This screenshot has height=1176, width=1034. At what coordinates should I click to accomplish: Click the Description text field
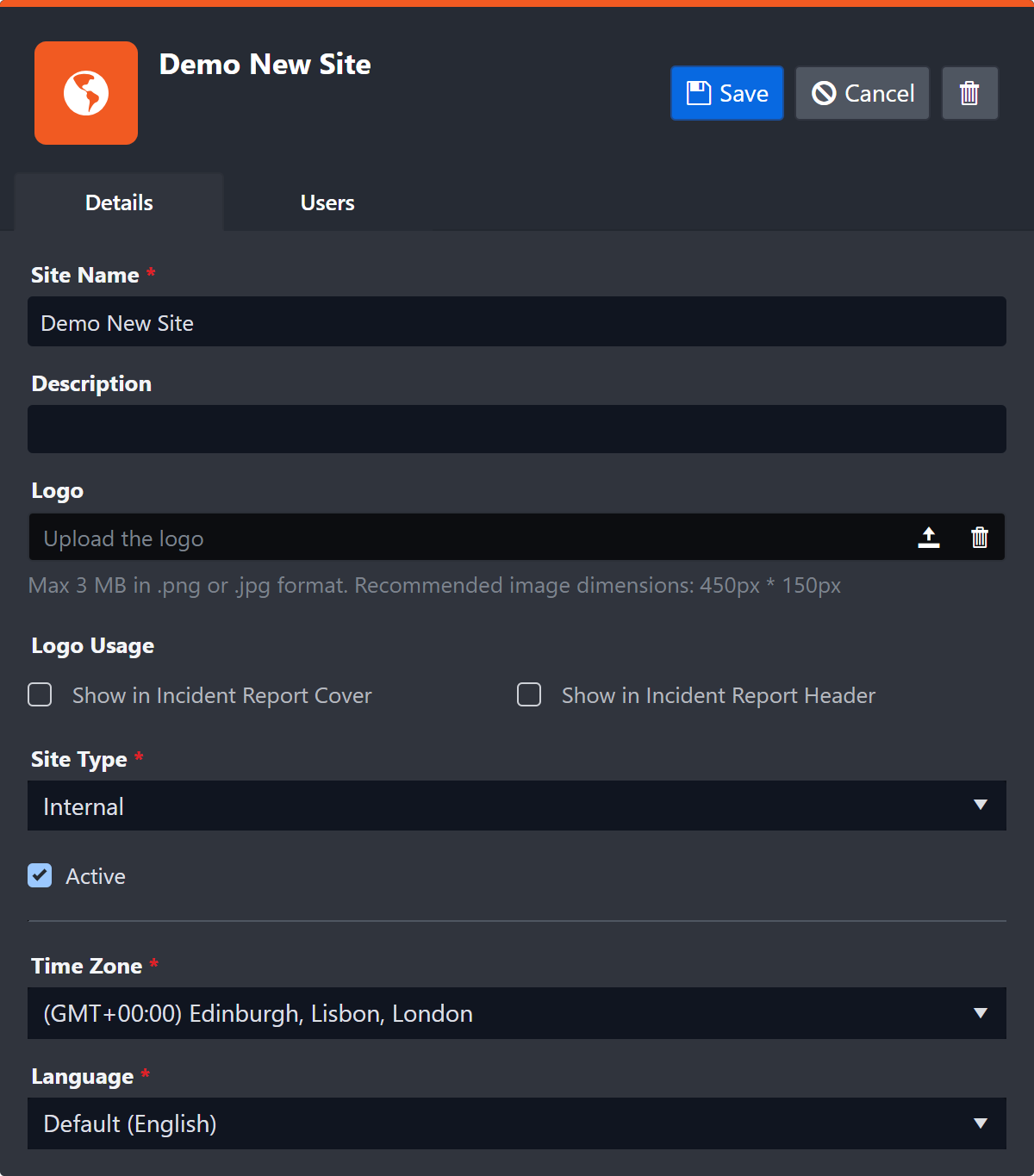click(517, 429)
